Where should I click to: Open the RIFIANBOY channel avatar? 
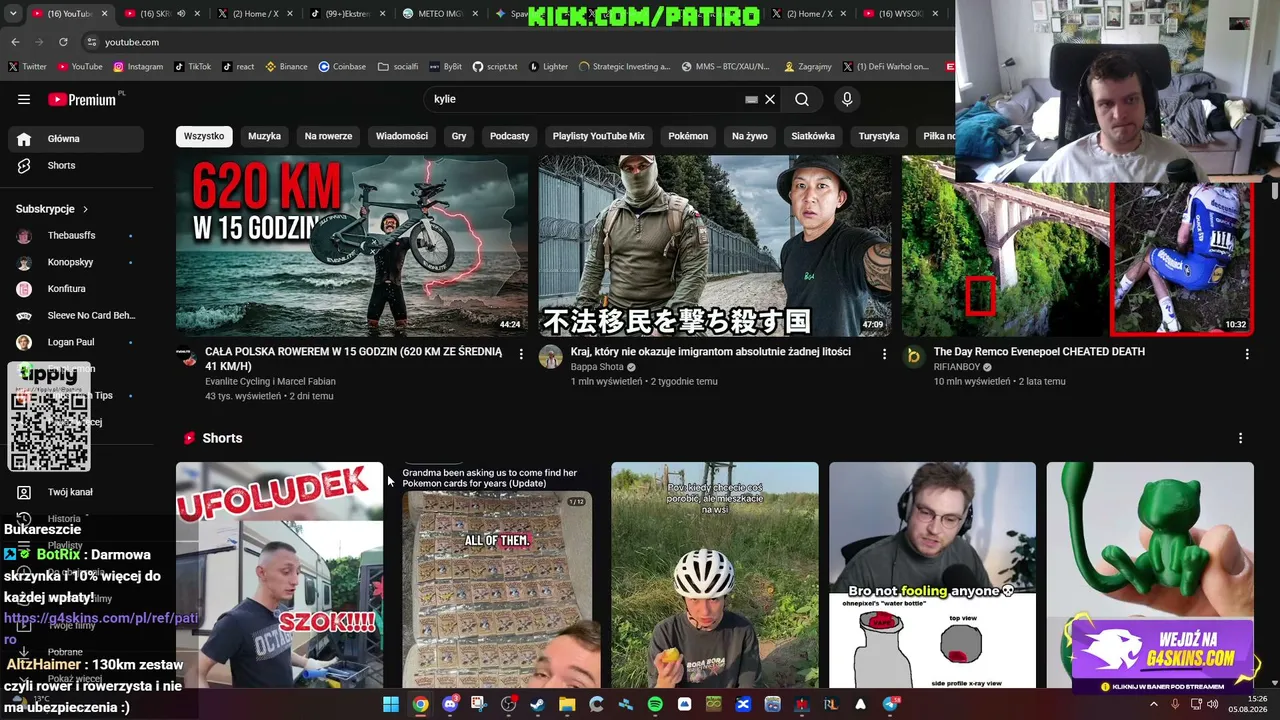pyautogui.click(x=914, y=357)
